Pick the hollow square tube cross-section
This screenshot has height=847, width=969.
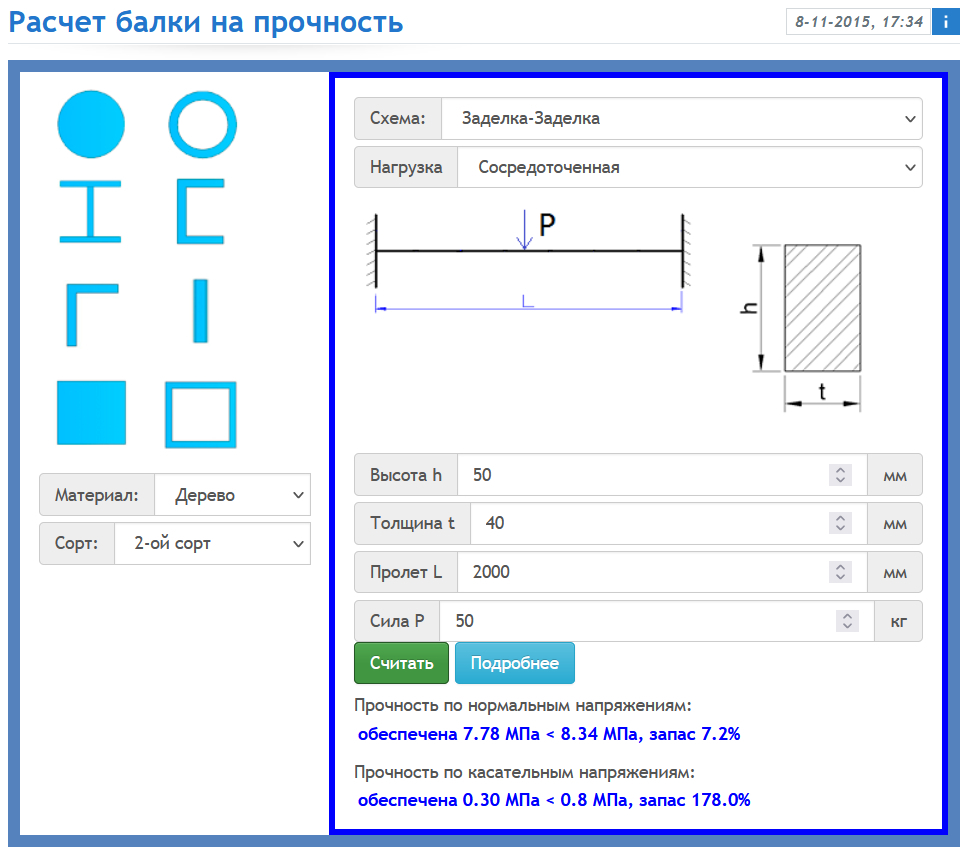[201, 415]
